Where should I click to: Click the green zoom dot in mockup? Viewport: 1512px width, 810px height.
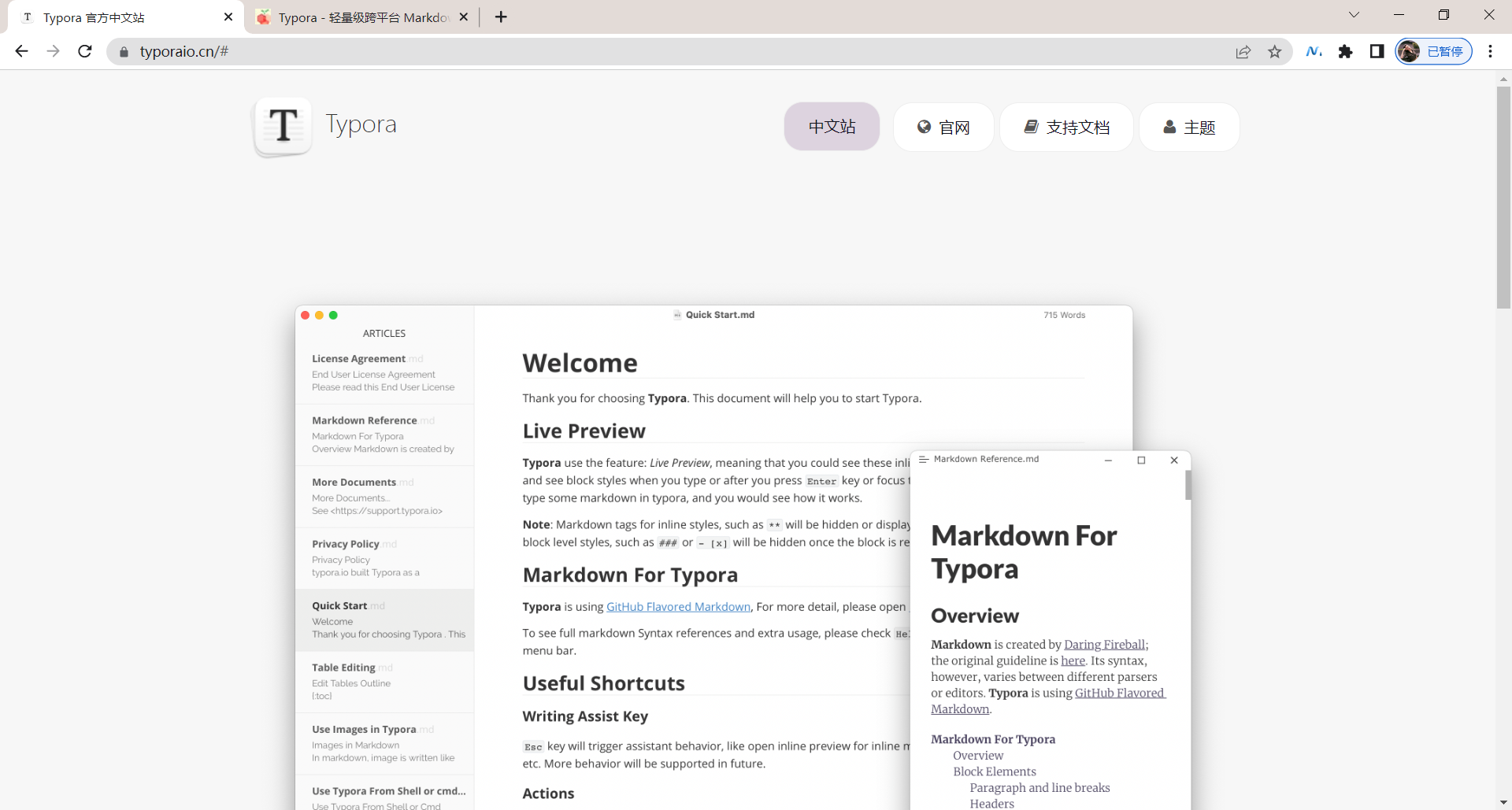(x=333, y=315)
